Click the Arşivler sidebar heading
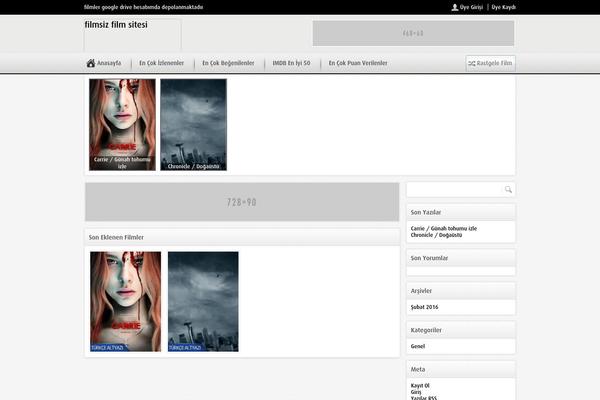The width and height of the screenshot is (600, 400). [x=421, y=291]
